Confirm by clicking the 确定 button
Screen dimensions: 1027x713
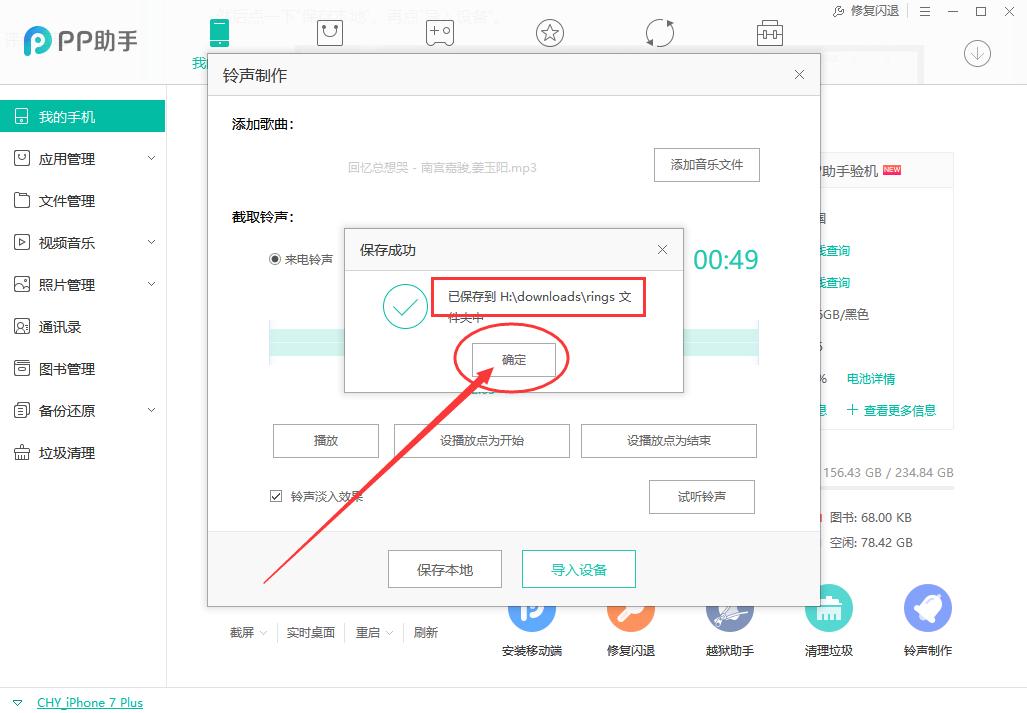(513, 360)
